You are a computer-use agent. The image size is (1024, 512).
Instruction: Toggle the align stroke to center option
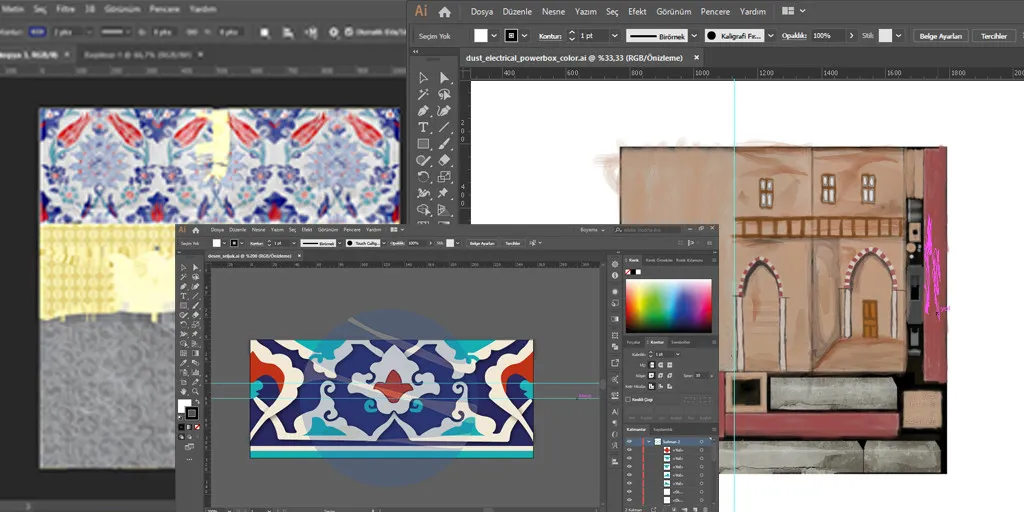coord(650,386)
